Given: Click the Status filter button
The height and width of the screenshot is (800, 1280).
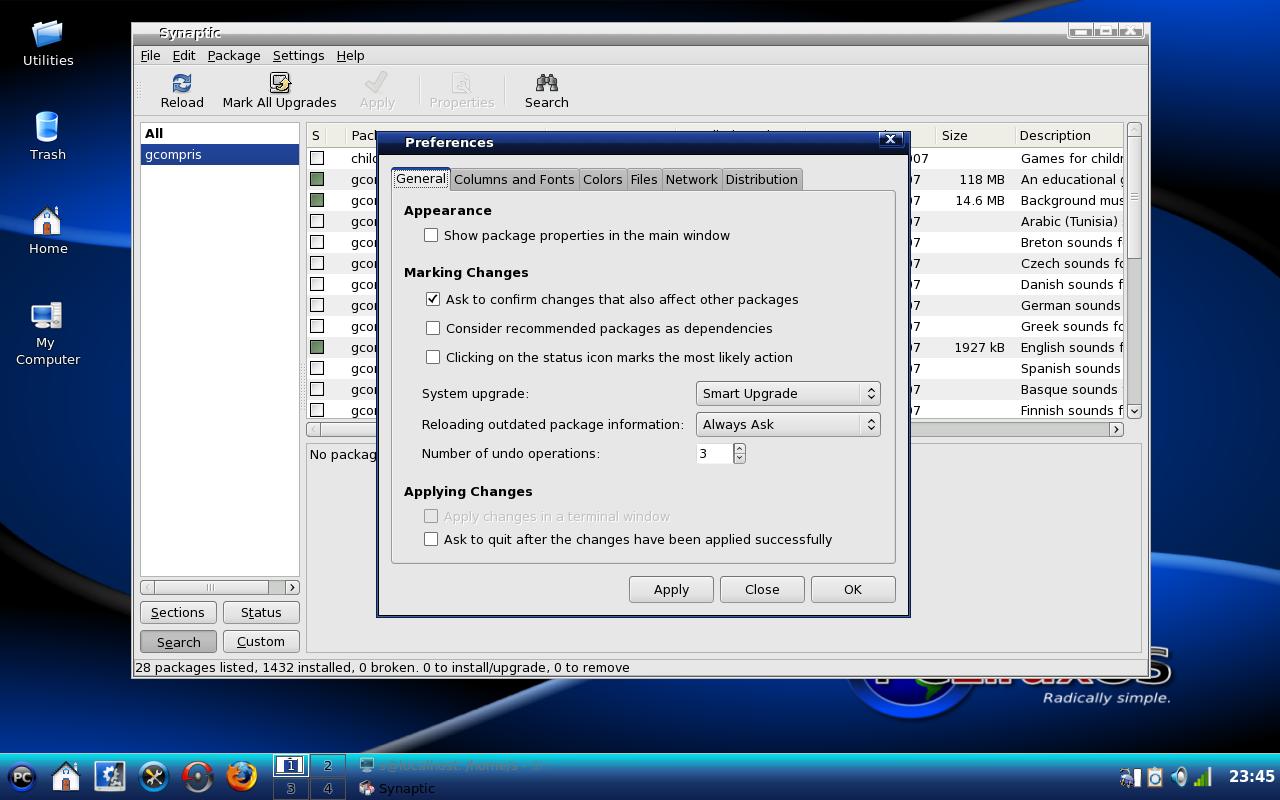Looking at the screenshot, I should (261, 612).
